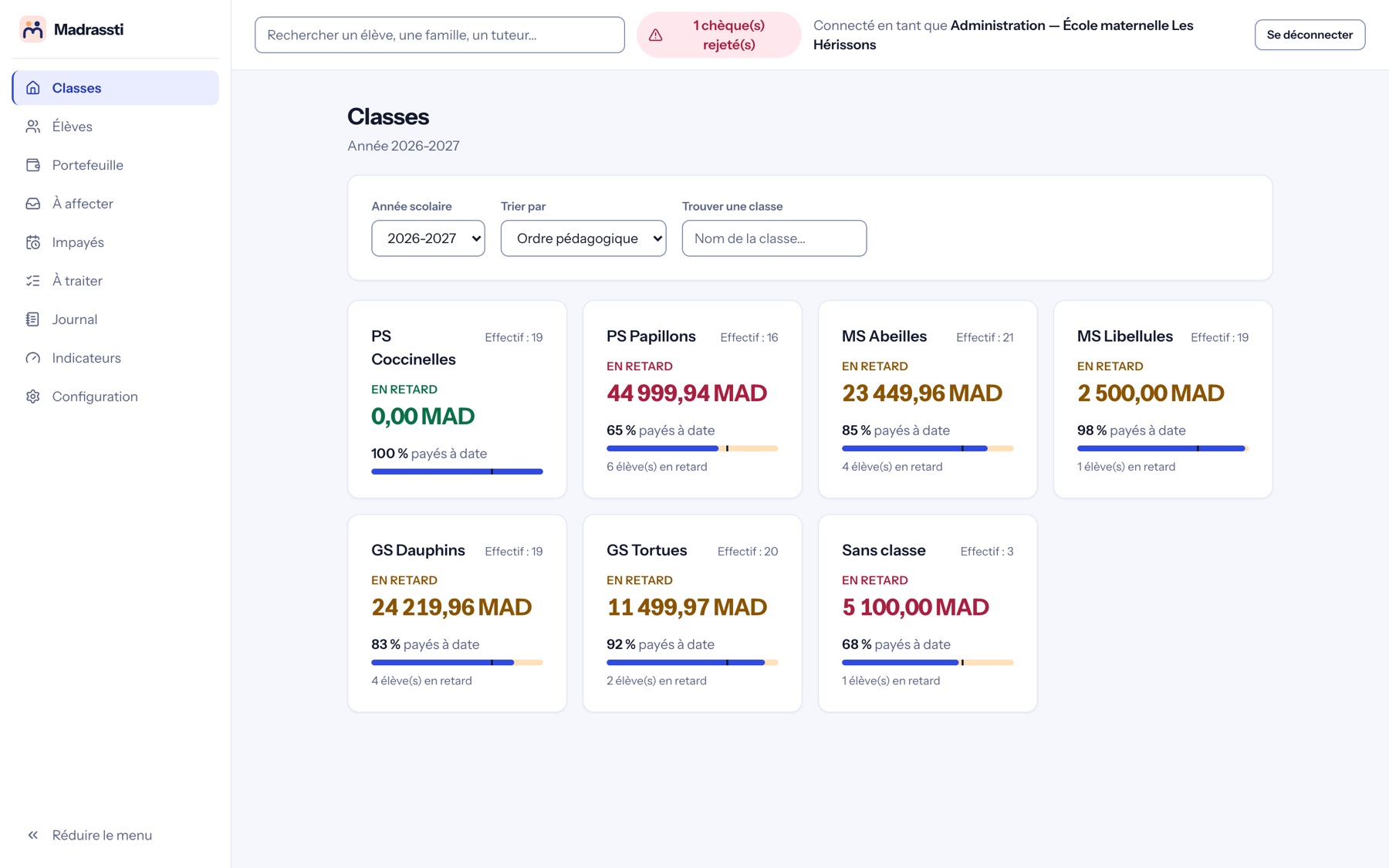Click the MS Abeilles payment progress bar
Image resolution: width=1389 pixels, height=868 pixels.
(x=928, y=448)
